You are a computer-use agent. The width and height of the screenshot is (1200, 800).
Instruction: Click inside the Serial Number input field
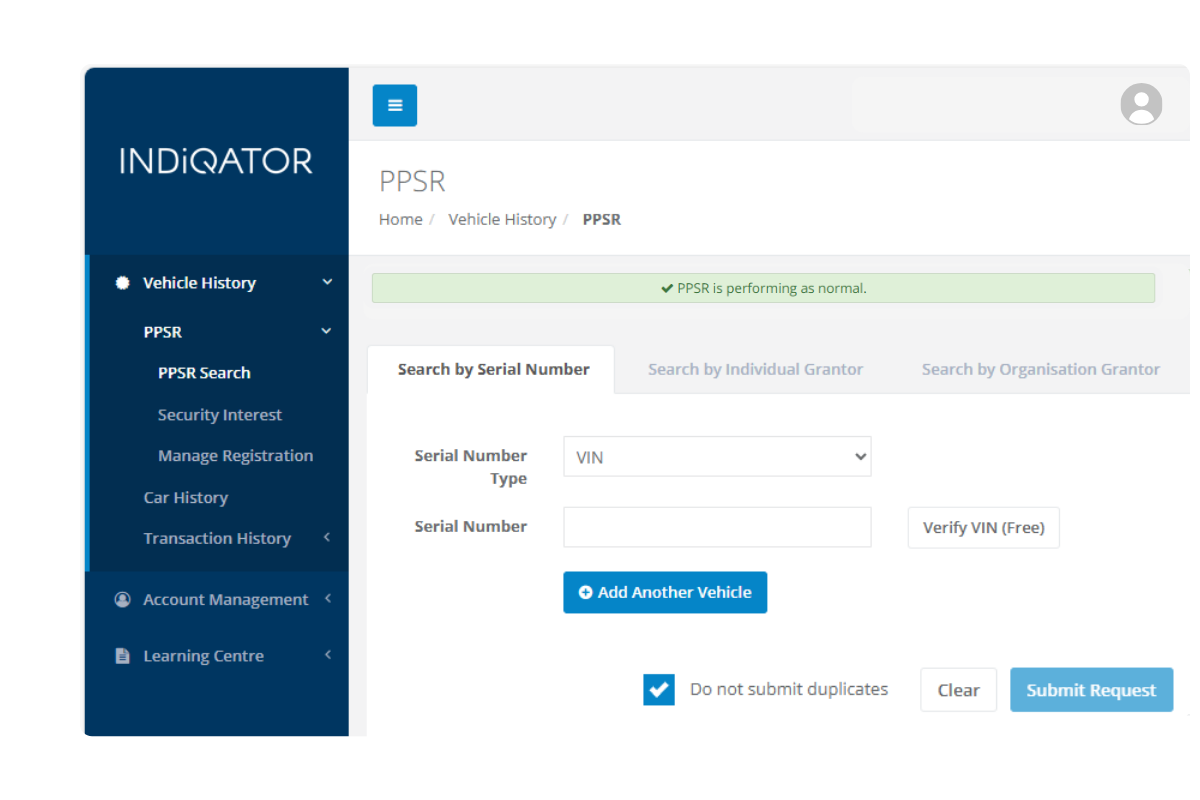(x=716, y=527)
